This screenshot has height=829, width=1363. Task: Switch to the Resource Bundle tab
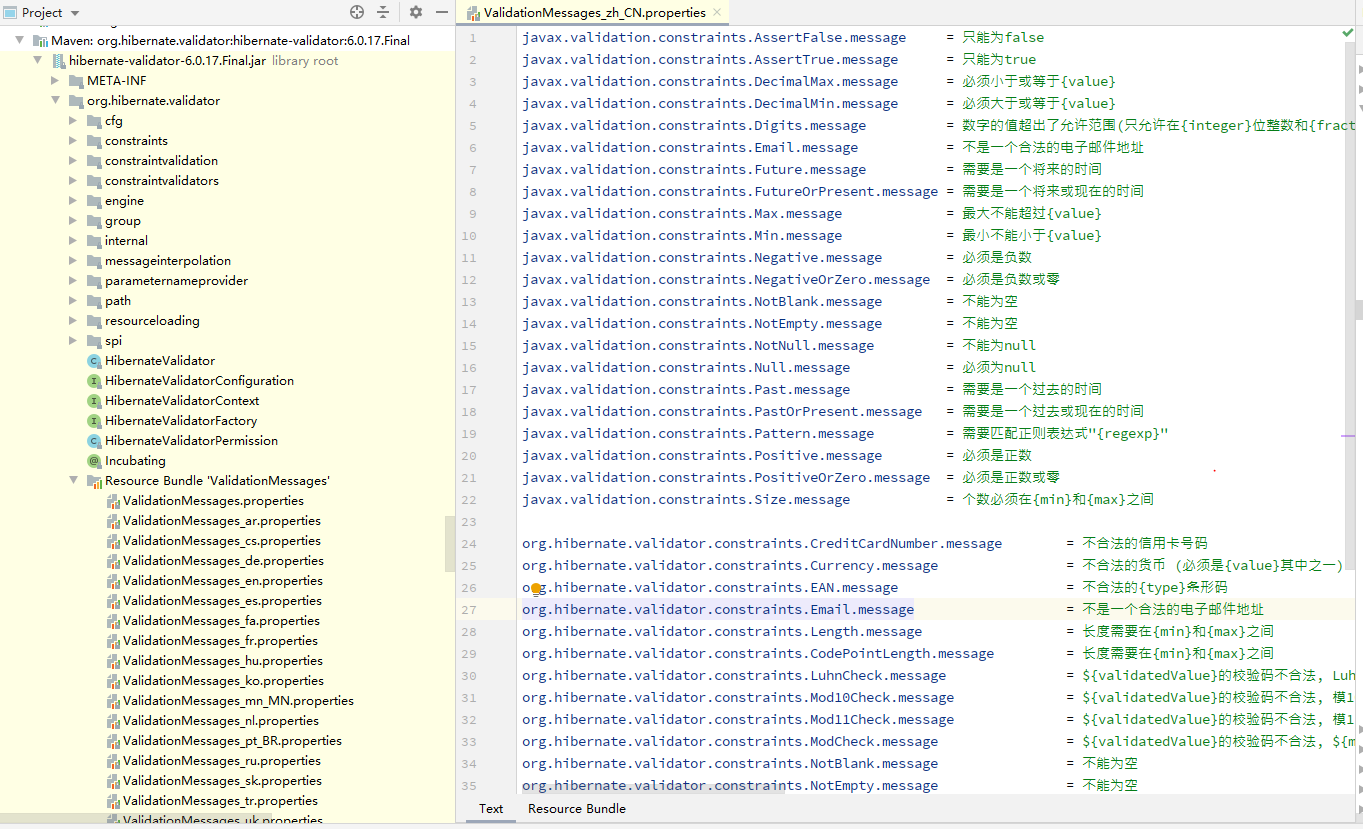click(577, 808)
